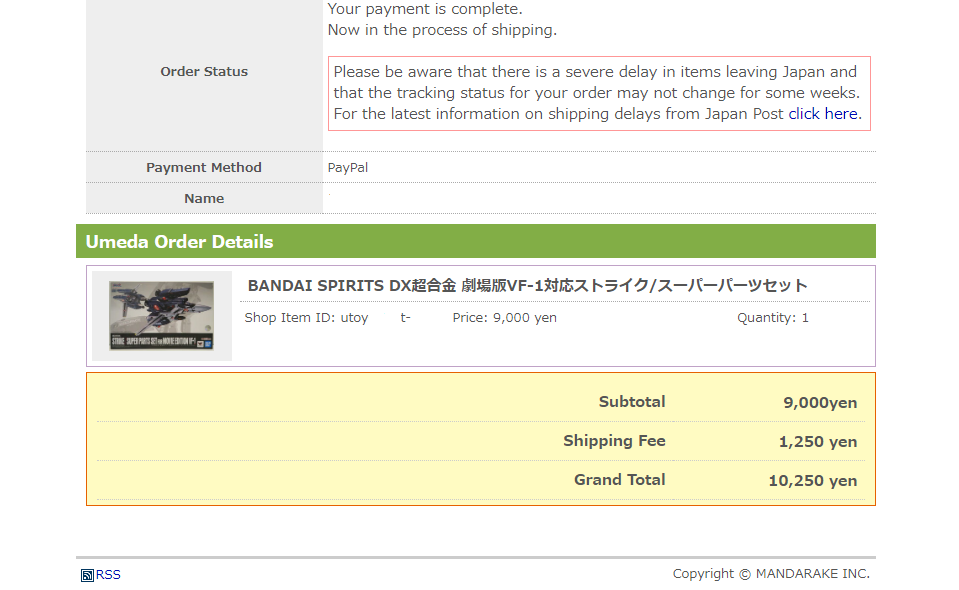Viewport: 959px width, 590px height.
Task: Click the PayPal payment value
Action: click(x=348, y=168)
